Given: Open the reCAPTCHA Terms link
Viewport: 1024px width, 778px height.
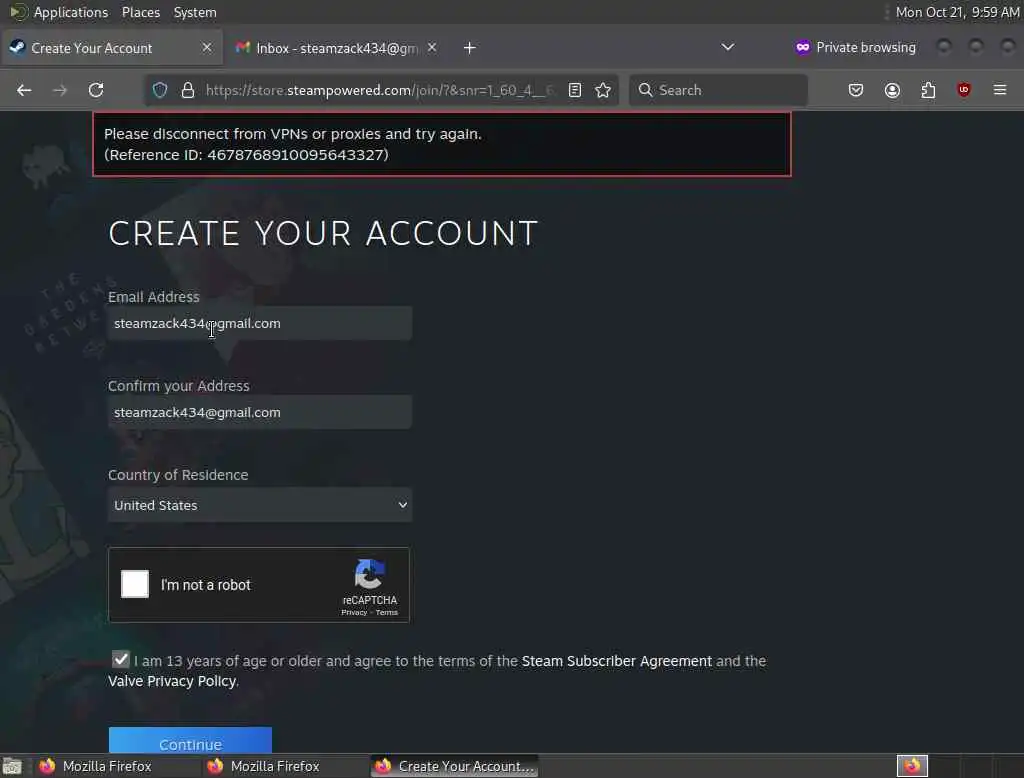Looking at the screenshot, I should tap(387, 613).
